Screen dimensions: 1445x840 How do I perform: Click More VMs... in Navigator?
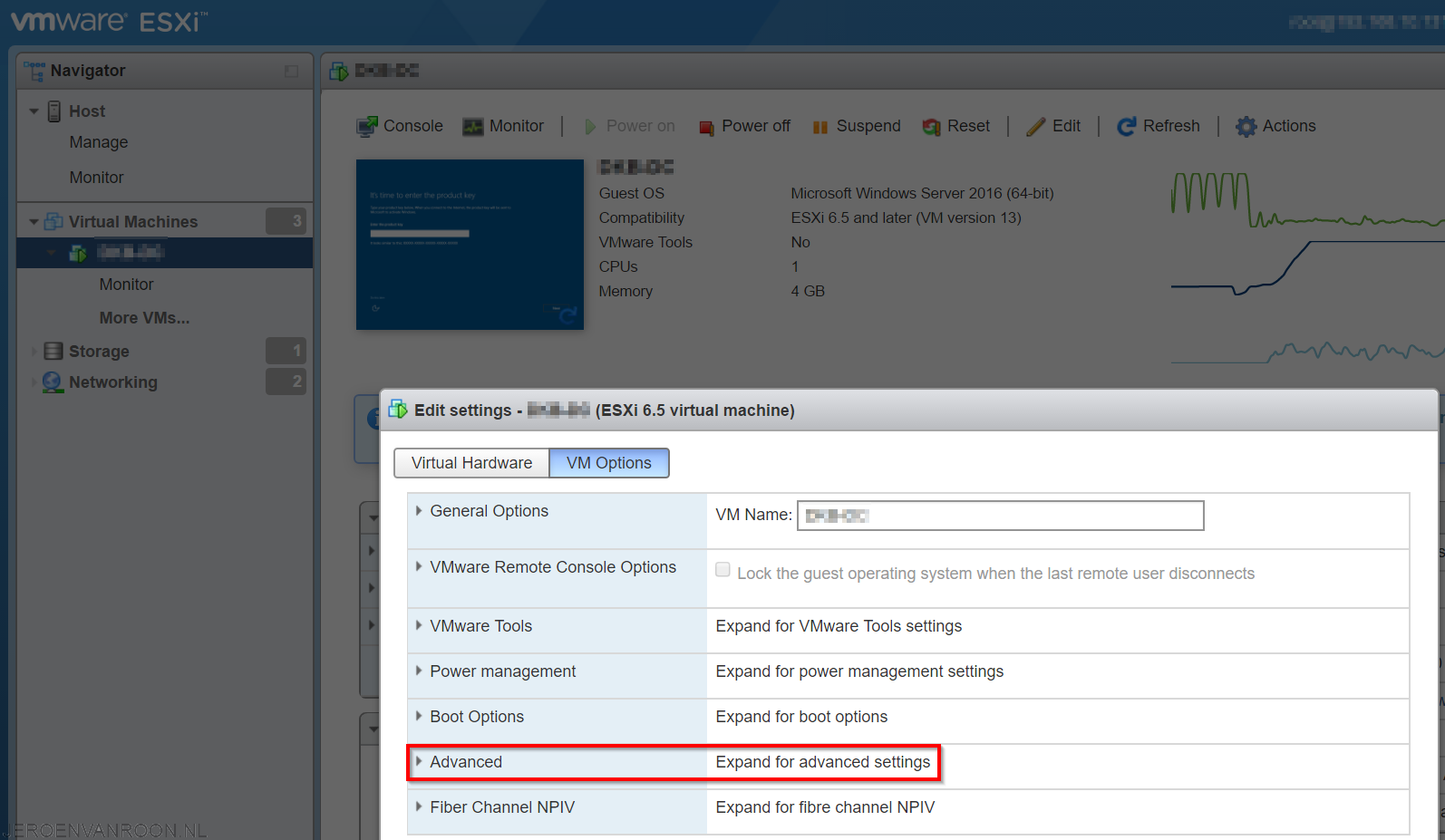[x=145, y=318]
